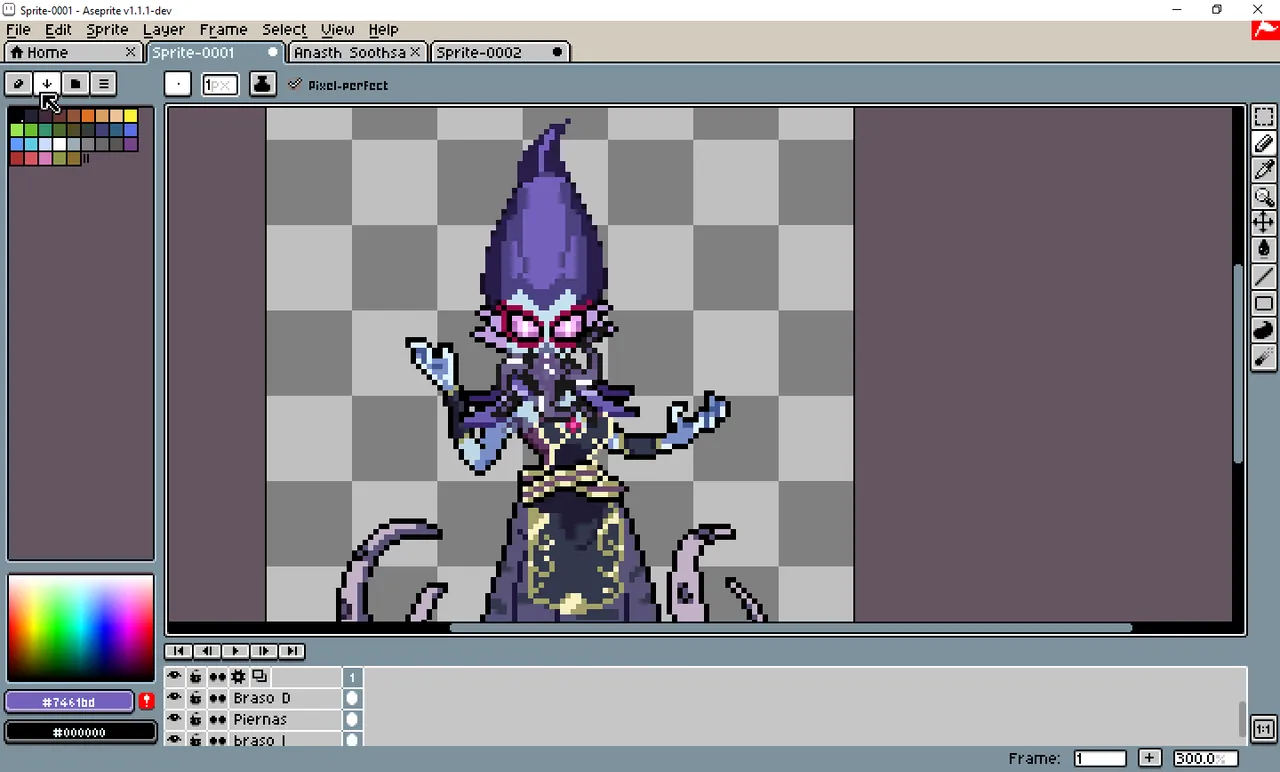This screenshot has height=772, width=1280.
Task: Lock the Braso D layer
Action: click(x=196, y=698)
